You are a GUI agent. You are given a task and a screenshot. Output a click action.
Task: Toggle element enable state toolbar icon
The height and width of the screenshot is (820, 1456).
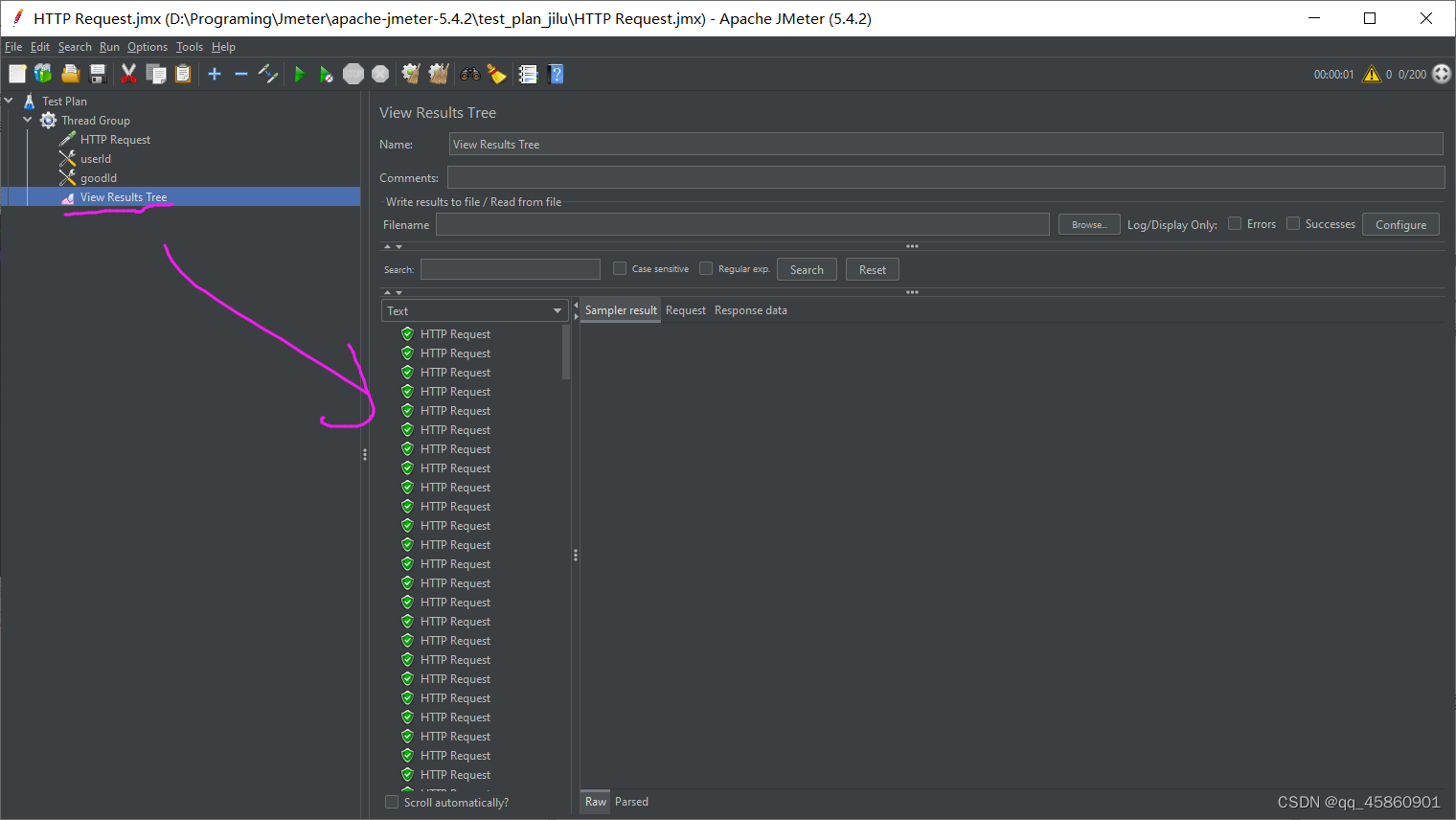[268, 74]
